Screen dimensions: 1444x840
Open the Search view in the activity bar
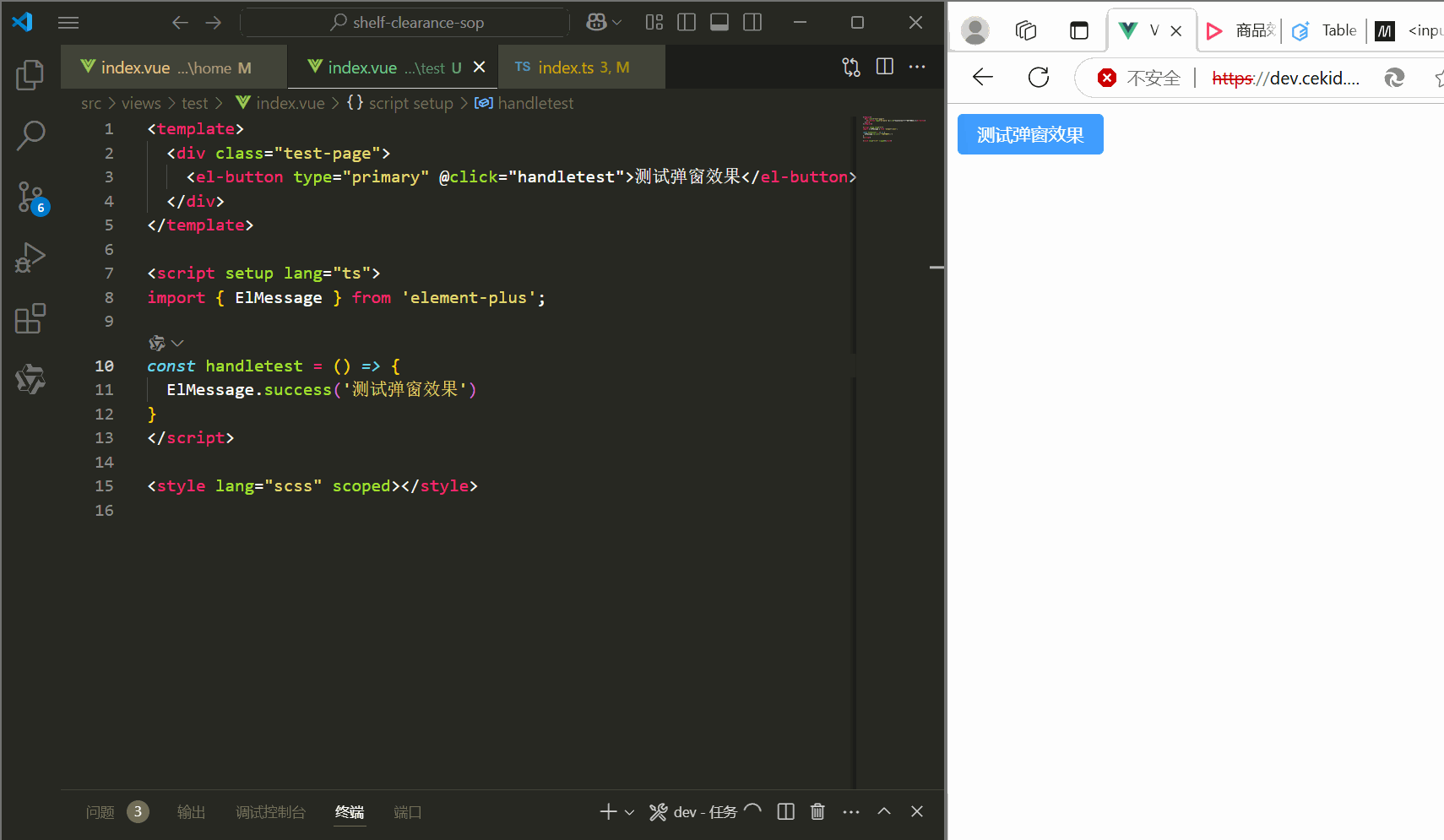pyautogui.click(x=30, y=135)
